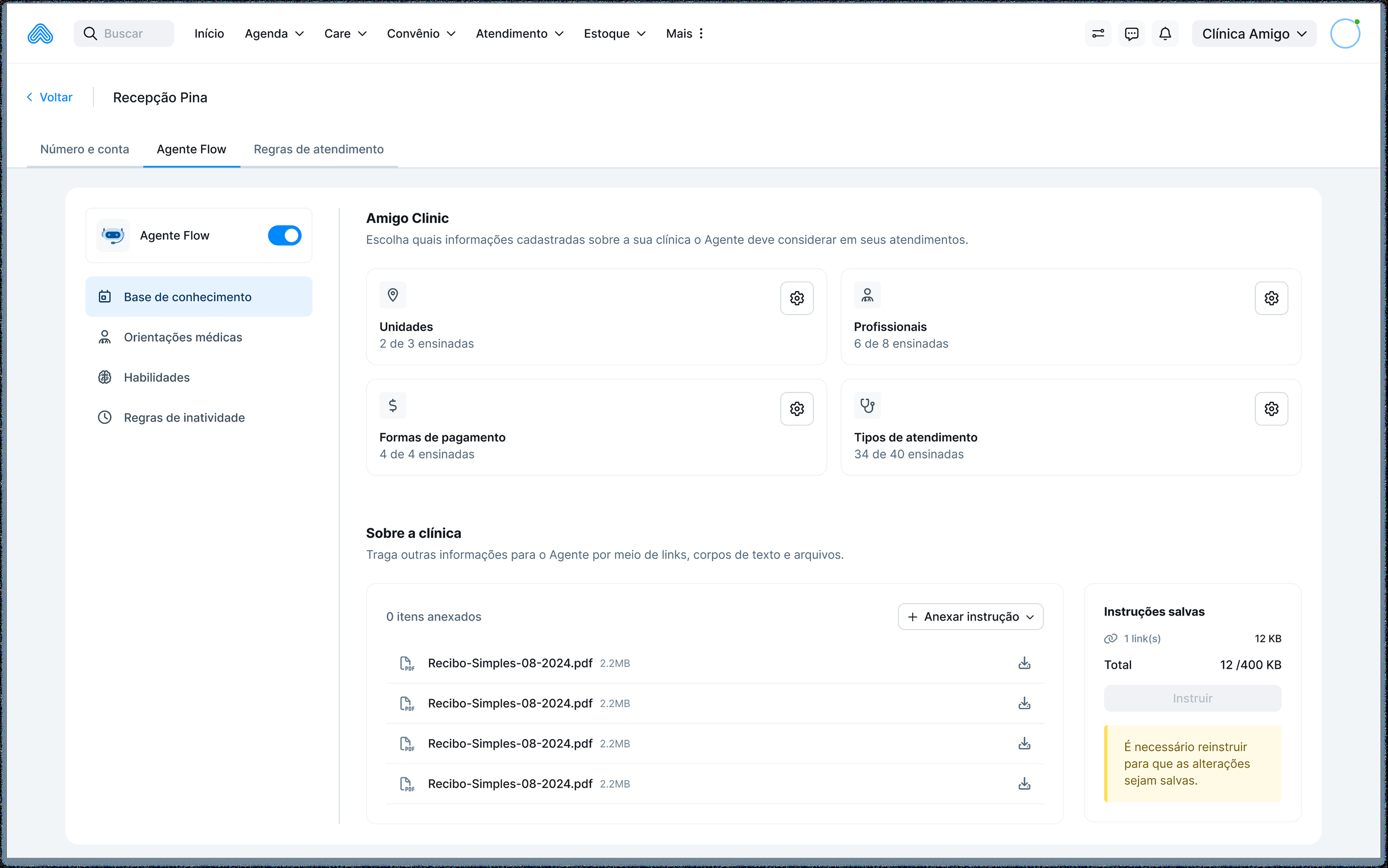Expand the Estoque dropdown menu

click(x=615, y=34)
